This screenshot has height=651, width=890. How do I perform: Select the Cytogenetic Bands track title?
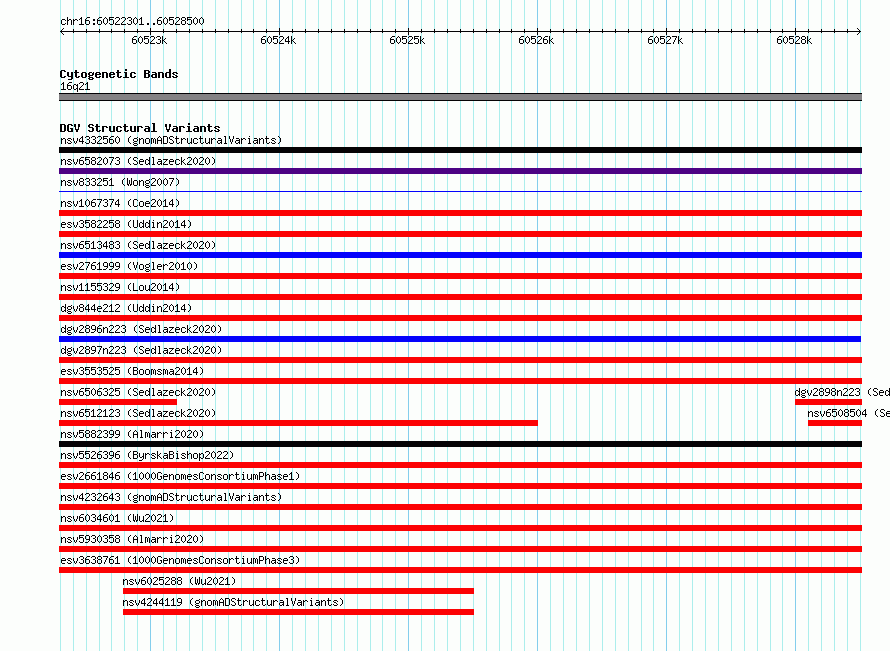pos(119,74)
